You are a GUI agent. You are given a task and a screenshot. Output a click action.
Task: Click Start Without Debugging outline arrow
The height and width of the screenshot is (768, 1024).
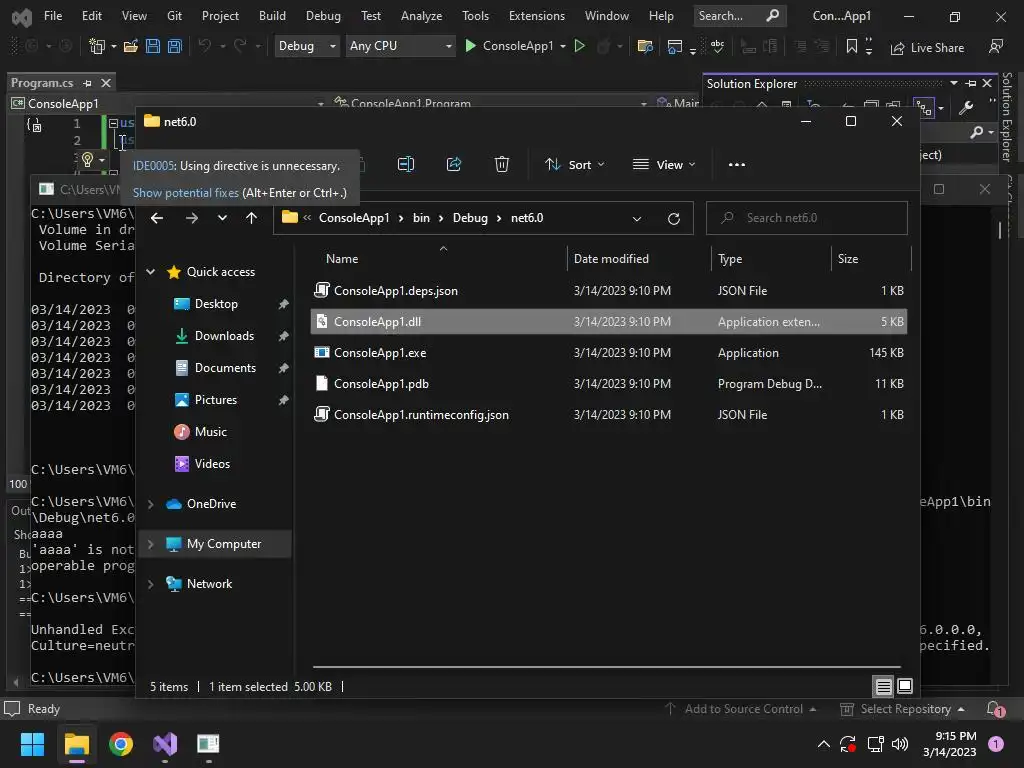pyautogui.click(x=579, y=46)
